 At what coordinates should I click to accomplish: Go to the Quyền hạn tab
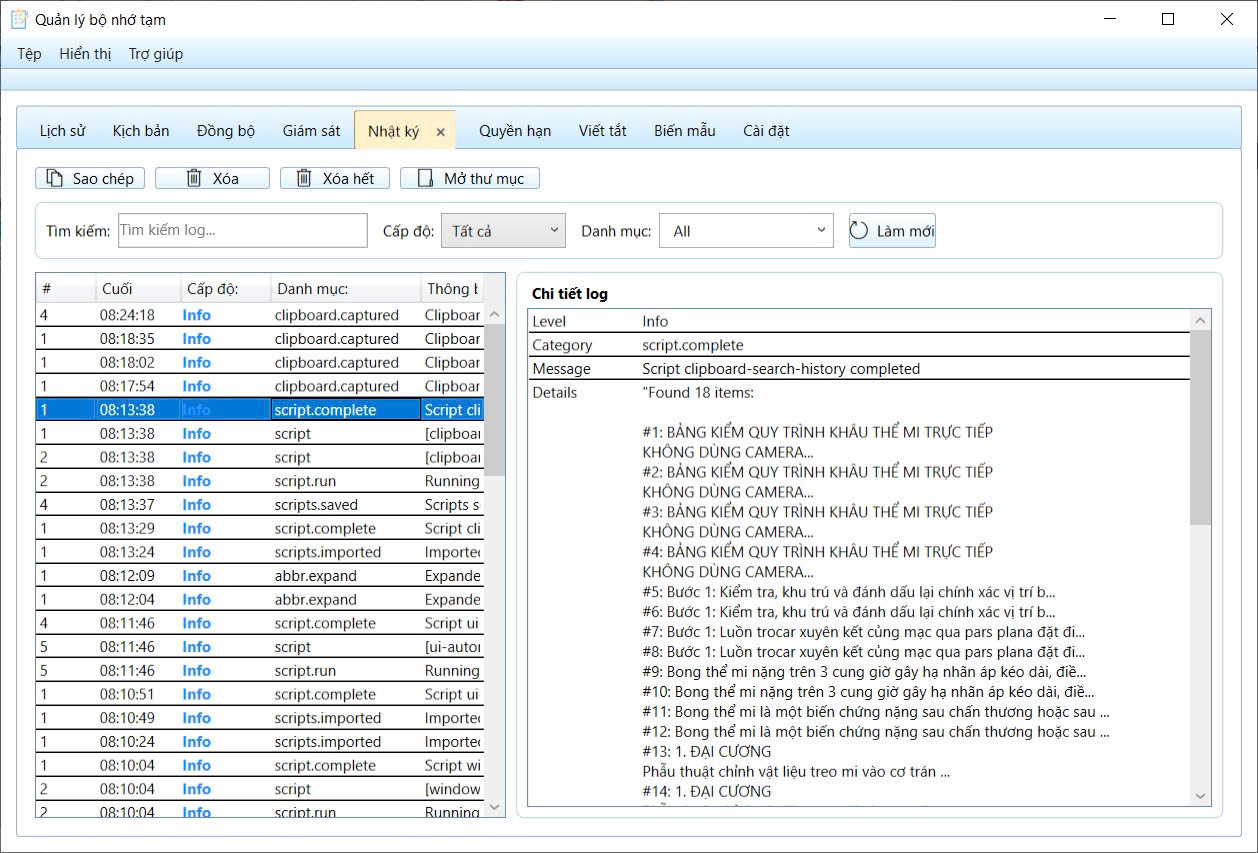515,131
